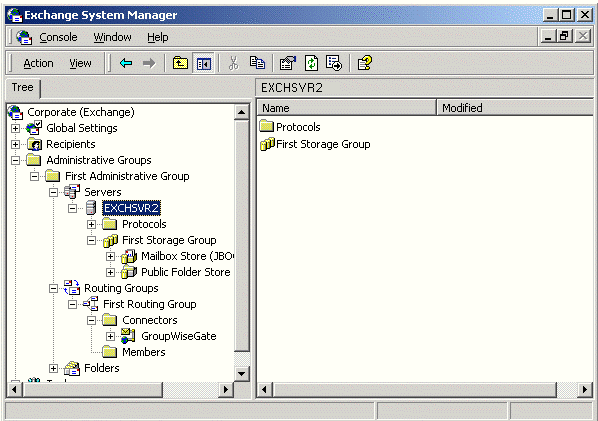Select Administrative Groups label in tree
This screenshot has width=598, height=421.
(x=99, y=160)
